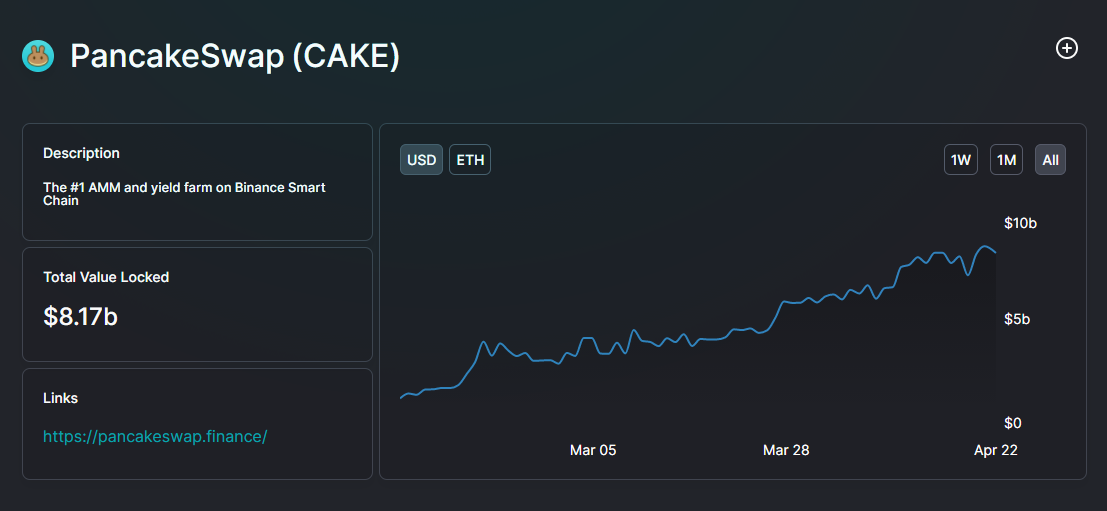Click the PancakeSwap bunny logo
The image size is (1107, 511).
pyautogui.click(x=38, y=56)
